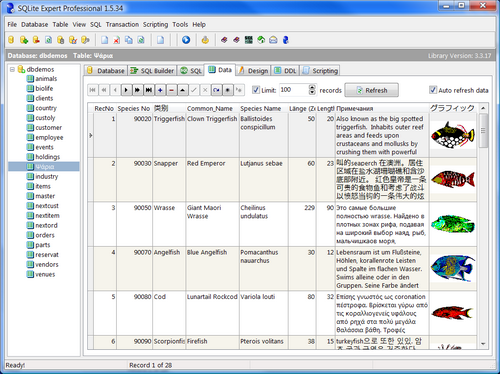Toggle the Limit records checkbox
The width and height of the screenshot is (500, 374).
pyautogui.click(x=256, y=90)
